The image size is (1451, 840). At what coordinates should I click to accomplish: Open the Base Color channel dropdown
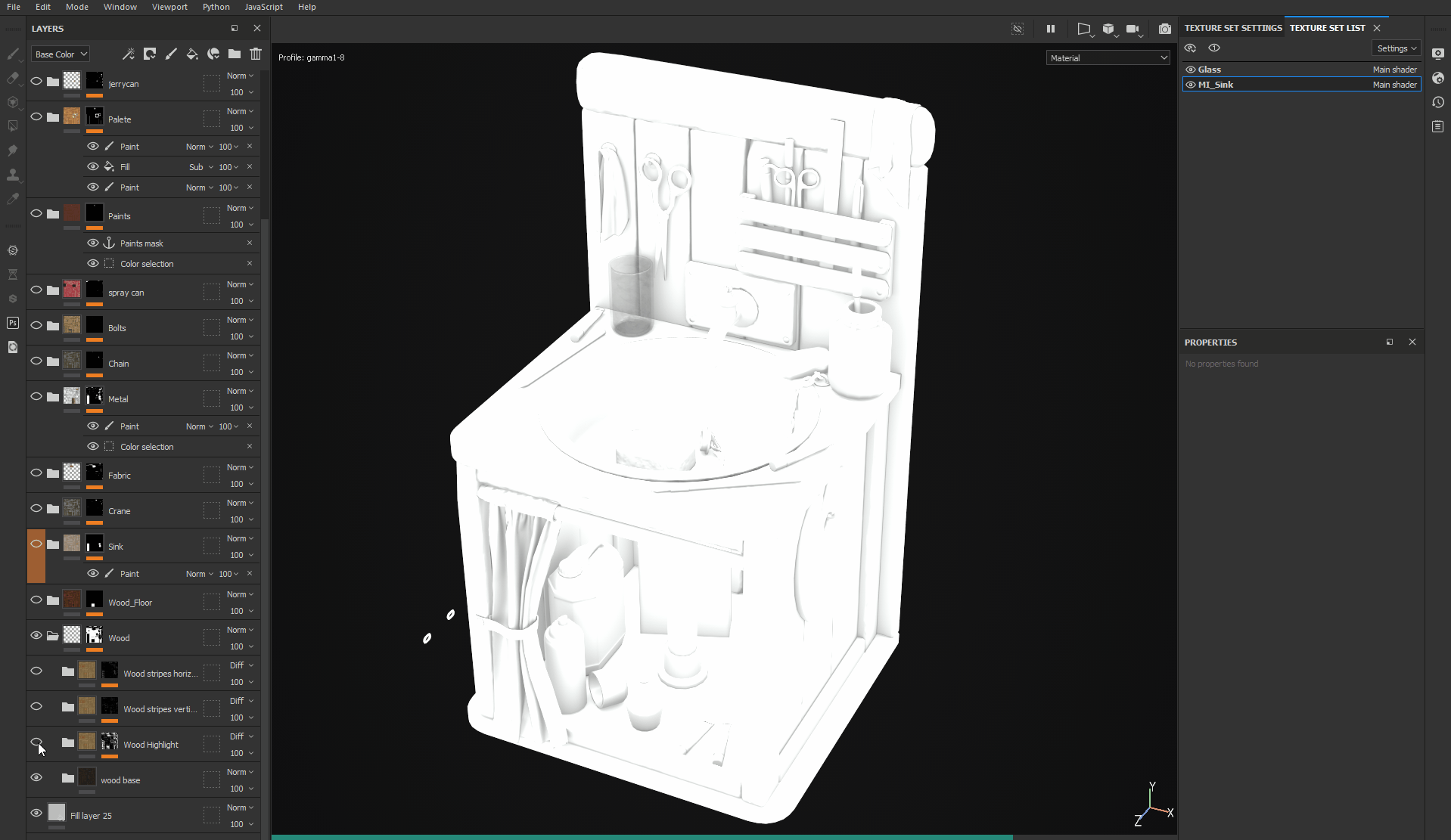pyautogui.click(x=60, y=54)
